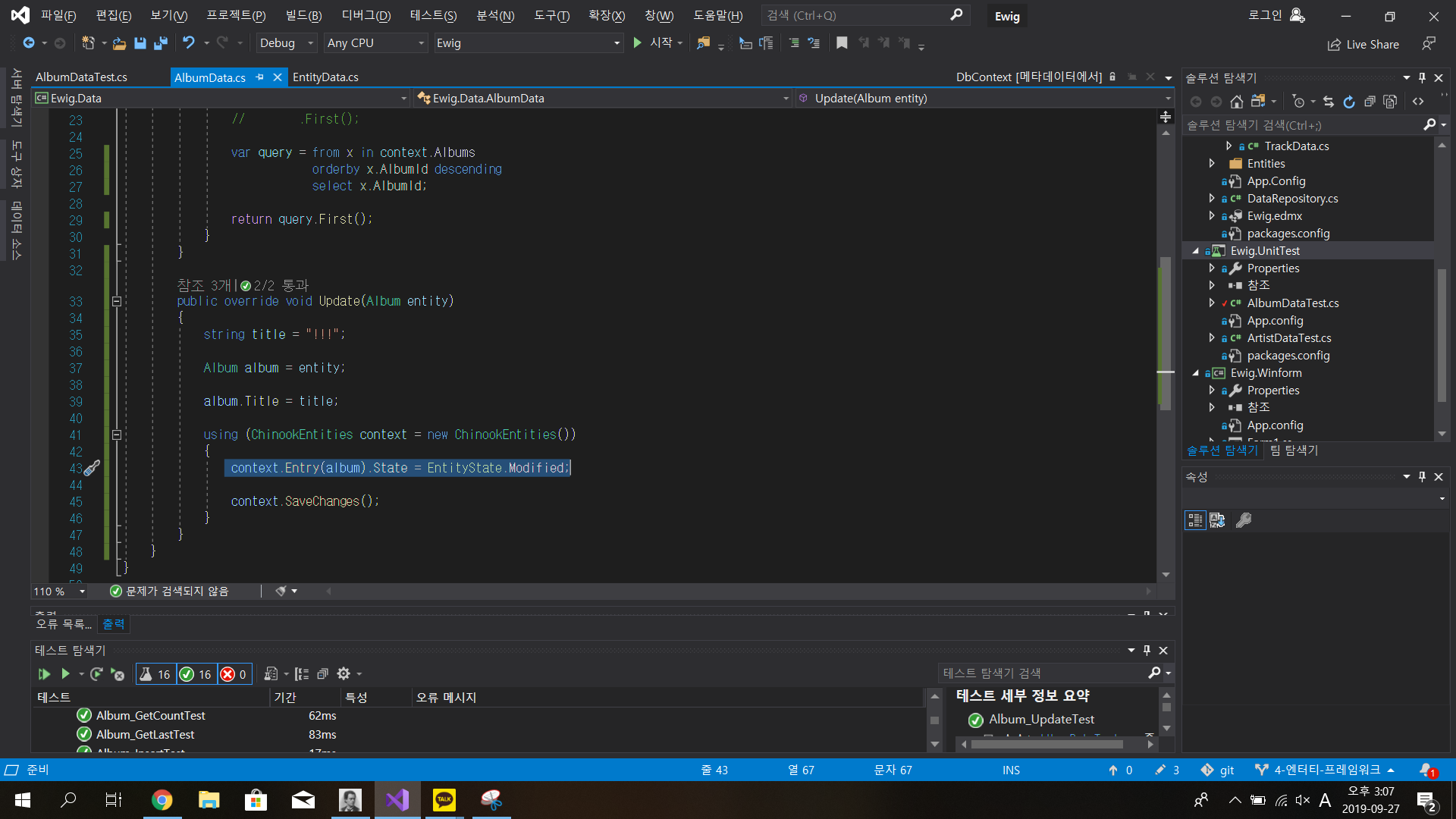Open the 빌드(B) menu
The height and width of the screenshot is (819, 1456).
click(303, 15)
